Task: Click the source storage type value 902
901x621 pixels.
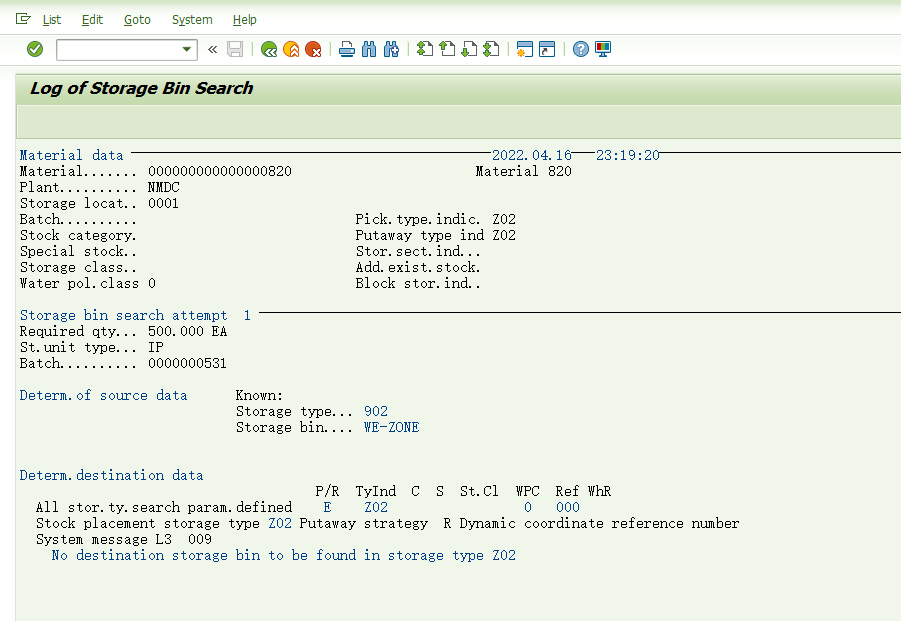Action: (x=376, y=411)
